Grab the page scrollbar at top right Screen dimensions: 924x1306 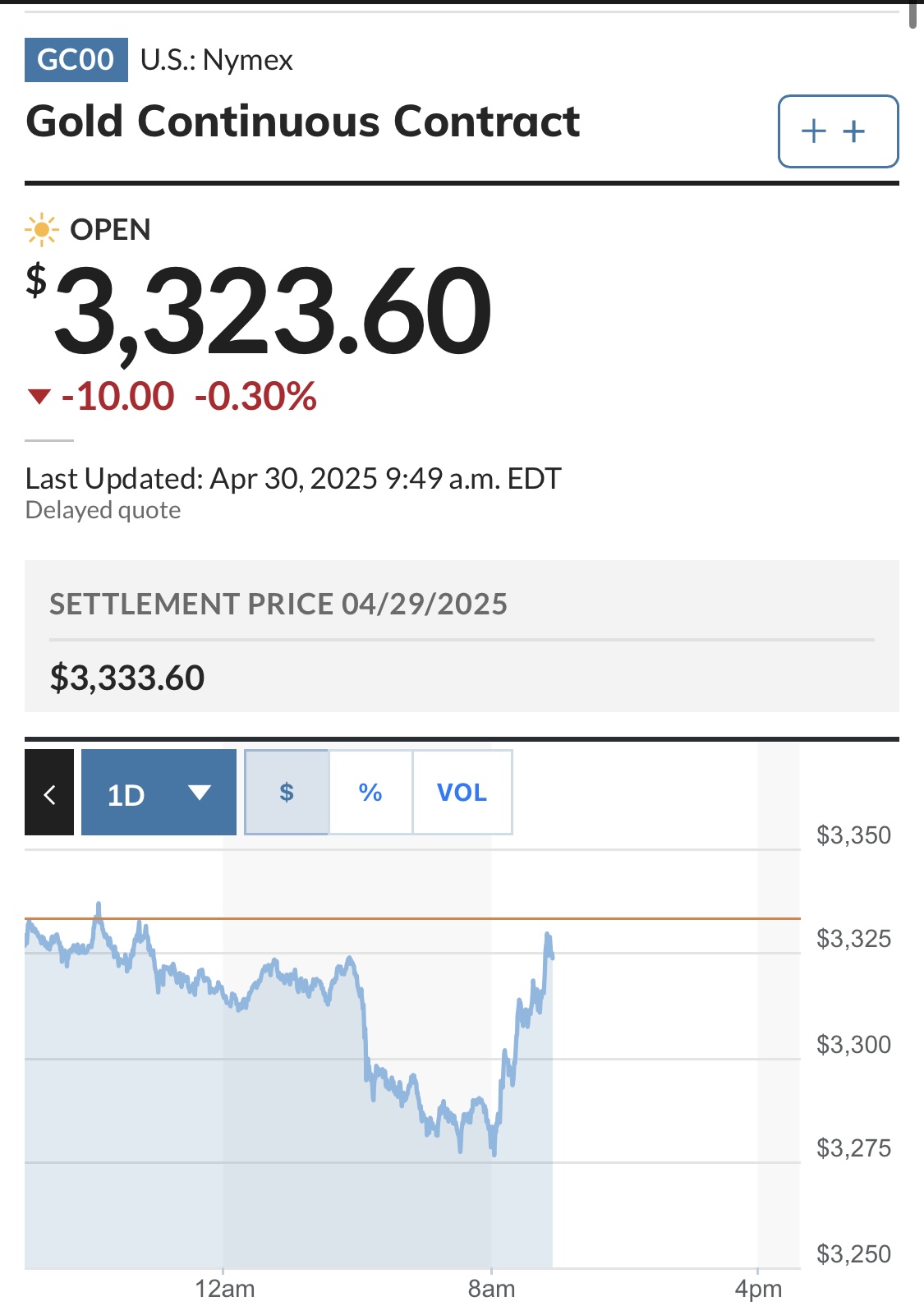(913, 15)
